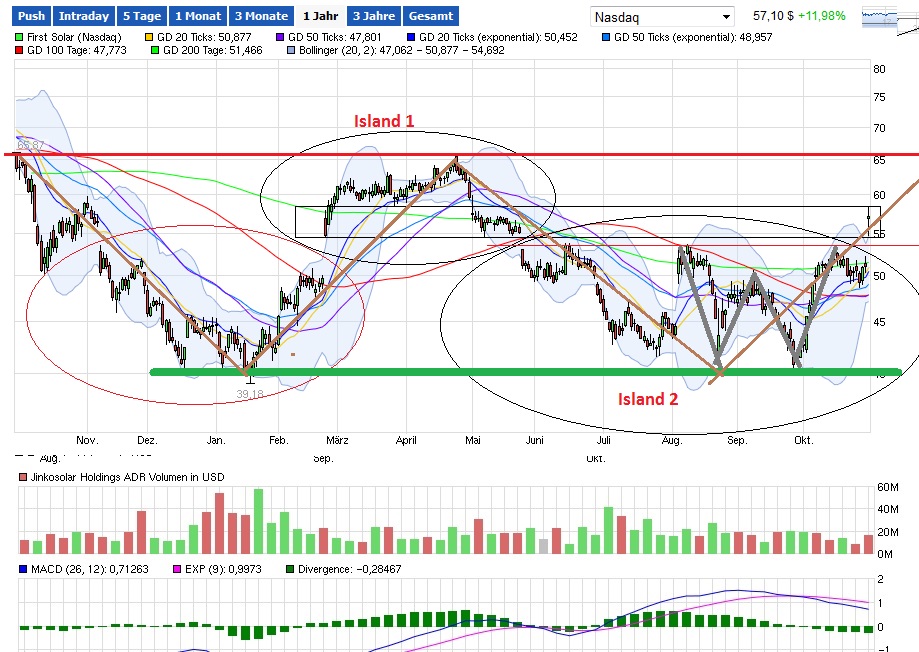Screen dimensions: 919x652
Task: Switch to 3 Jahre range
Action: click(x=374, y=16)
